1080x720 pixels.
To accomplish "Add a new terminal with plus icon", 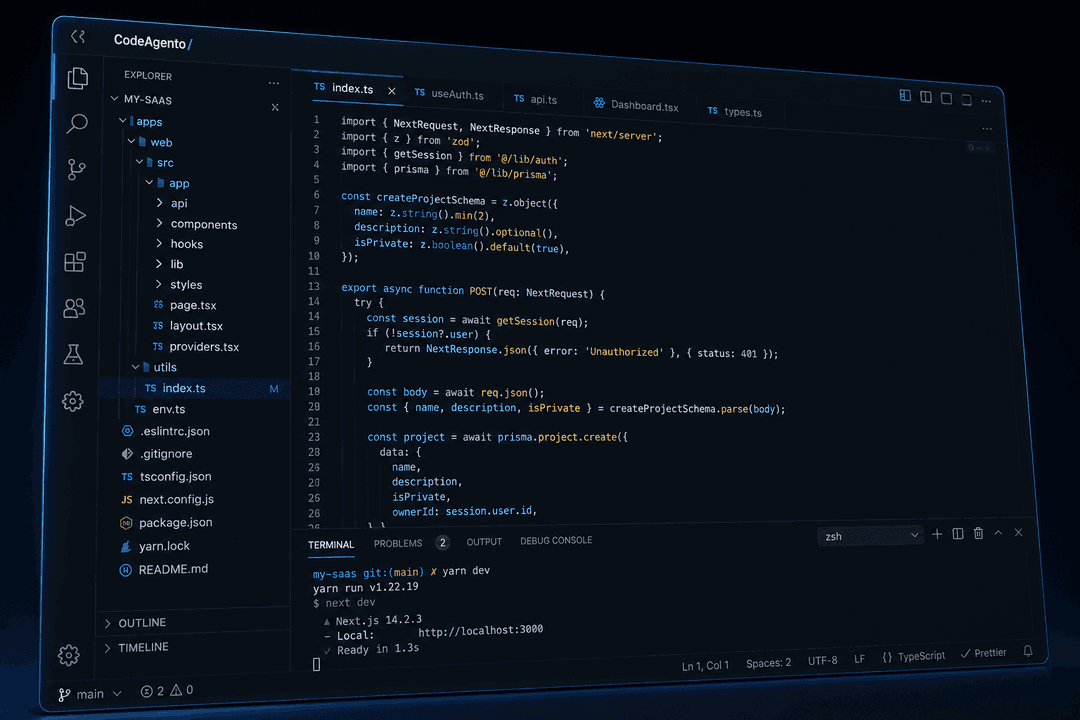I will [x=937, y=534].
